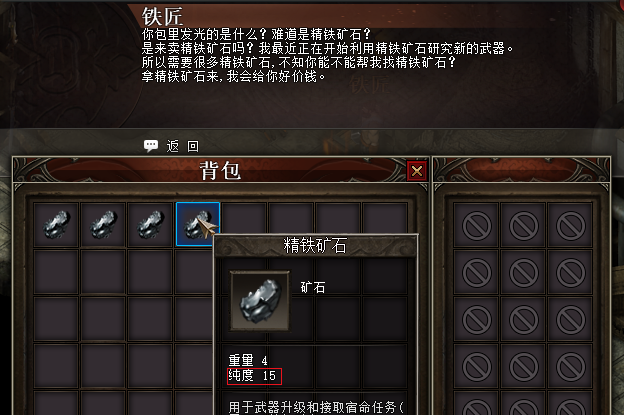Click the highlighted fourth iron ore slot
624x415 pixels.
197,224
